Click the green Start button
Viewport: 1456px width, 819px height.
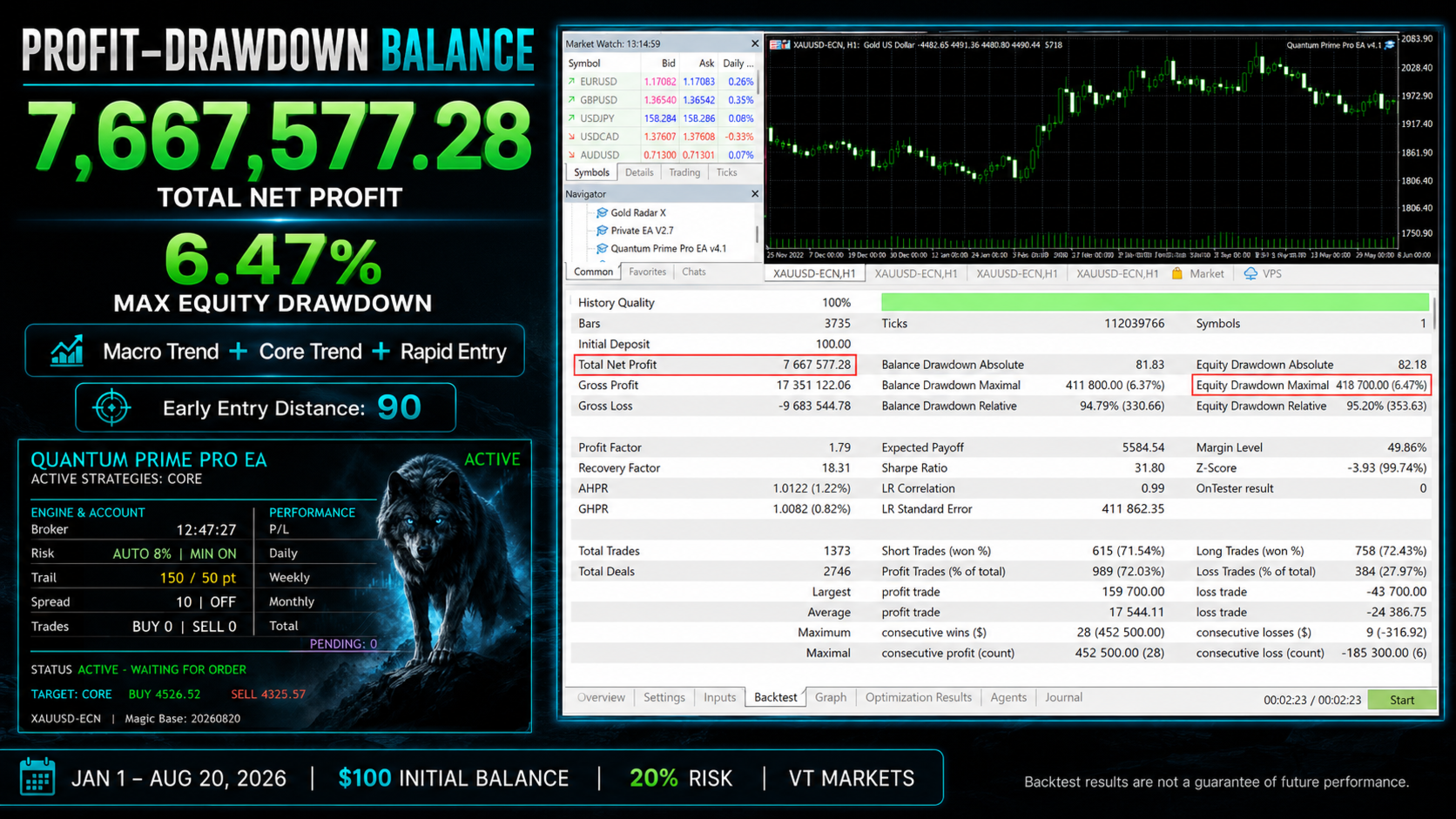coord(1401,700)
